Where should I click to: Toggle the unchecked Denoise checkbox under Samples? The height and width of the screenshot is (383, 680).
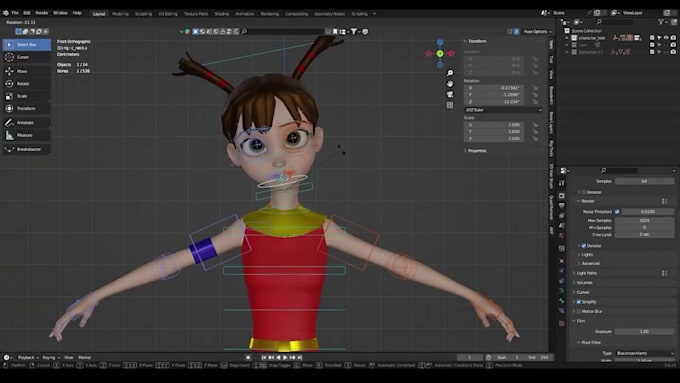tap(584, 192)
